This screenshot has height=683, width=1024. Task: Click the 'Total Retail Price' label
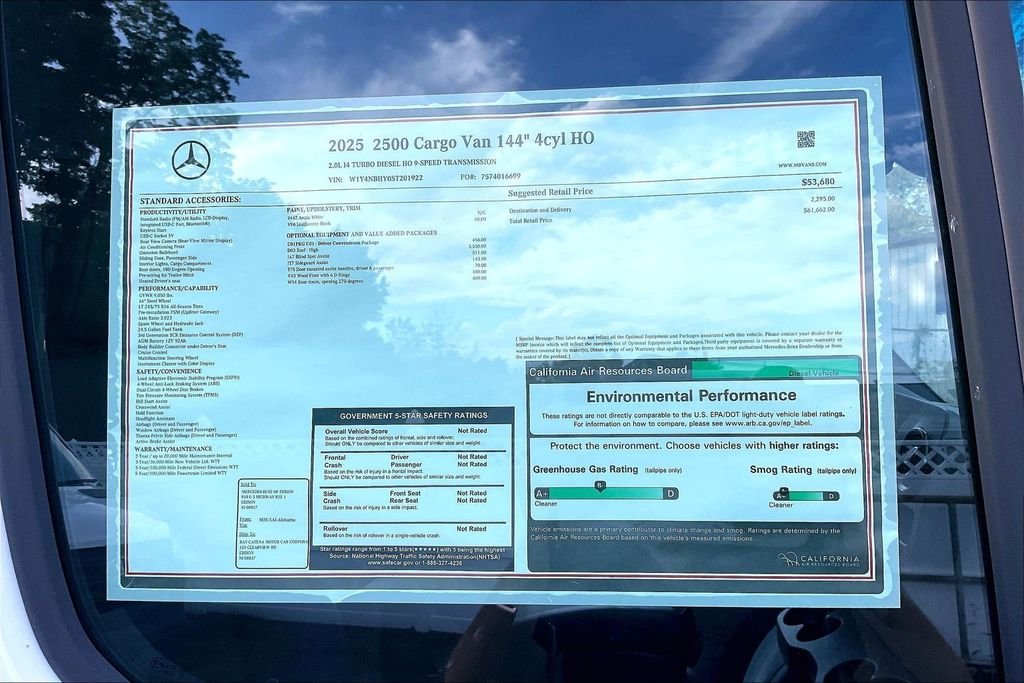pyautogui.click(x=530, y=221)
